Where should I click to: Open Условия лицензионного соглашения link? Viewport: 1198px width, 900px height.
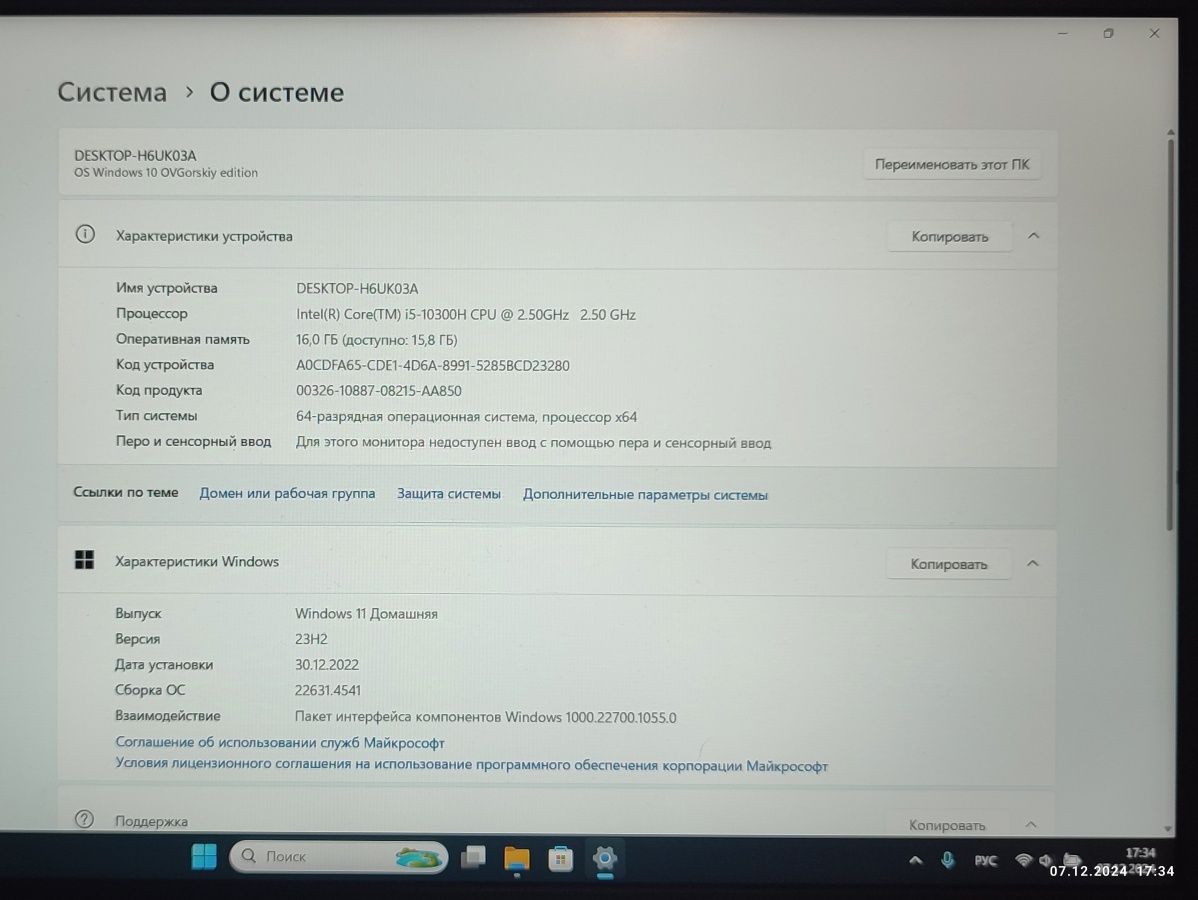click(471, 765)
